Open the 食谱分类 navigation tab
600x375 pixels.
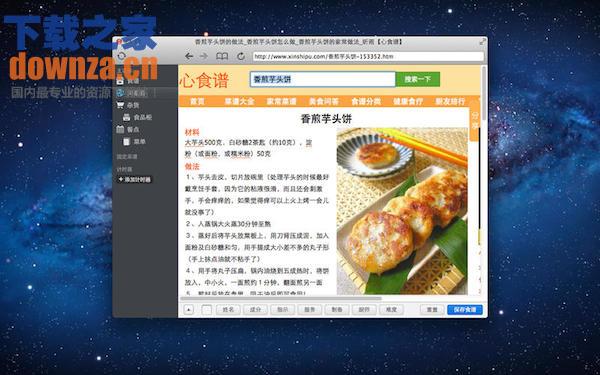click(x=366, y=101)
